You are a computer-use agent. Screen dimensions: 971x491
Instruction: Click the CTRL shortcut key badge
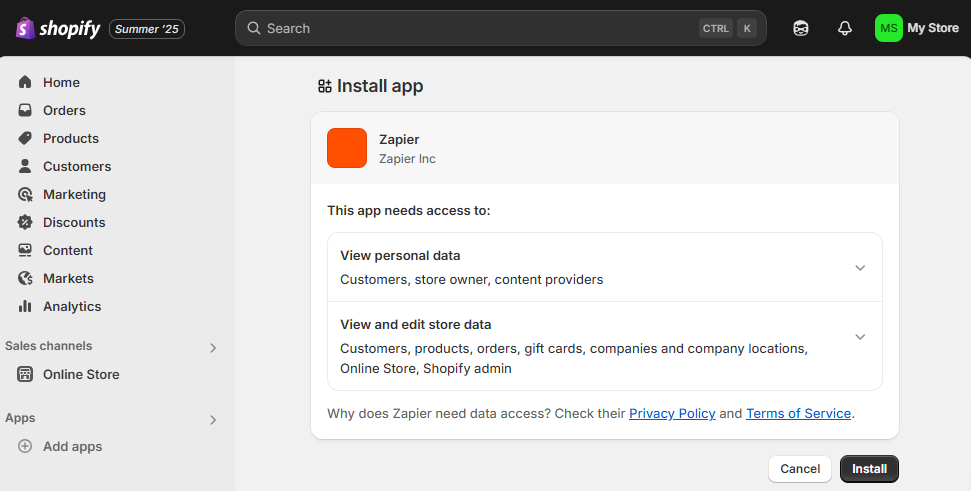715,28
